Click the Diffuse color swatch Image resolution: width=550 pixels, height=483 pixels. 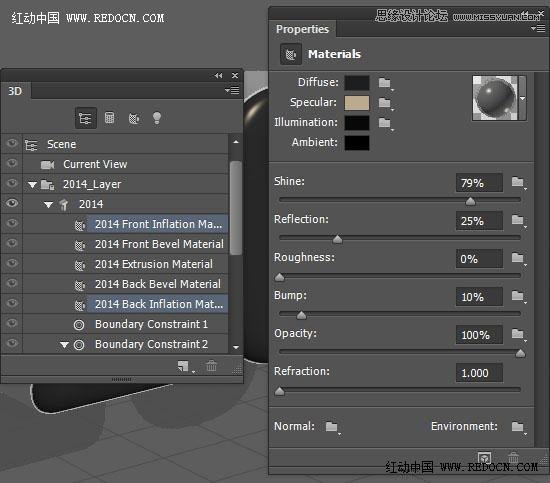point(357,83)
